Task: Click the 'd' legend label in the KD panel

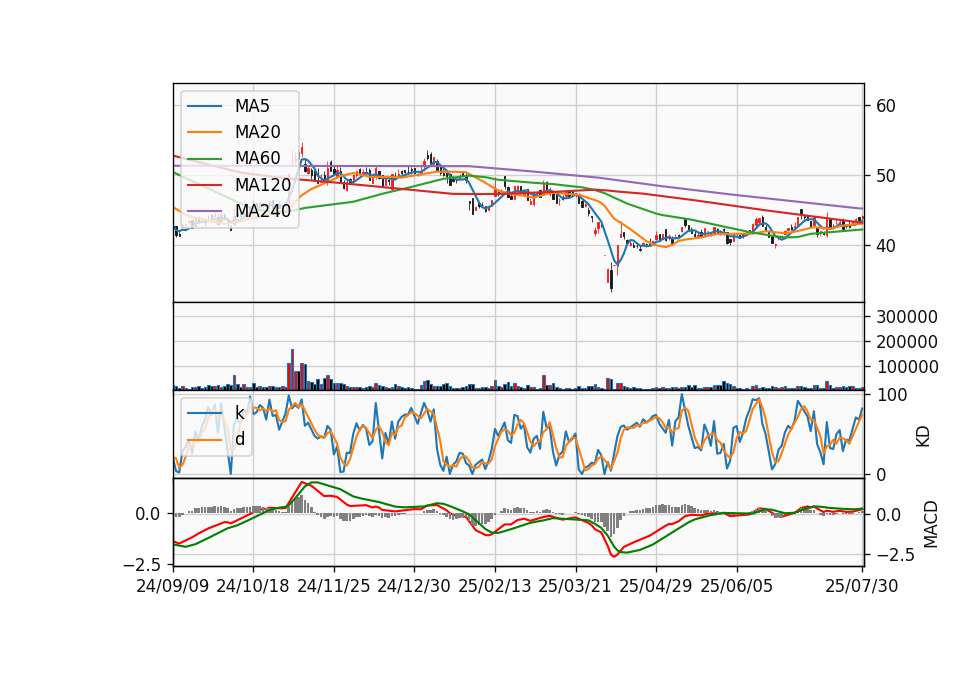Action: pos(239,439)
